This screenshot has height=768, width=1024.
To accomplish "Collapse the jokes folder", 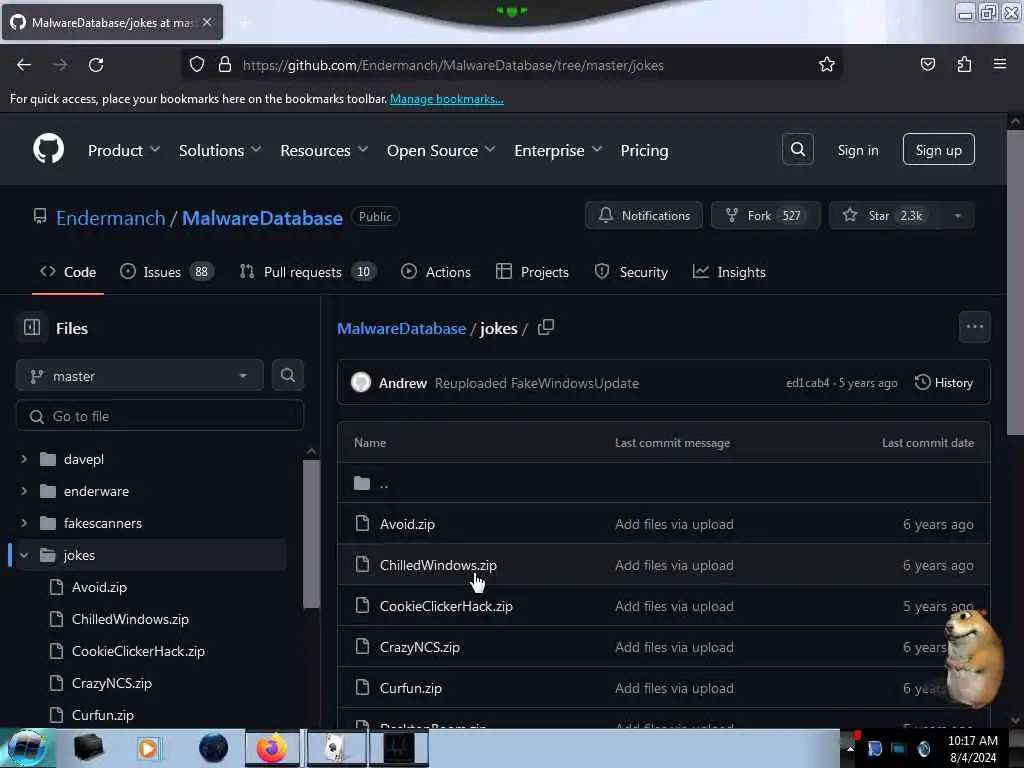I will coord(24,555).
